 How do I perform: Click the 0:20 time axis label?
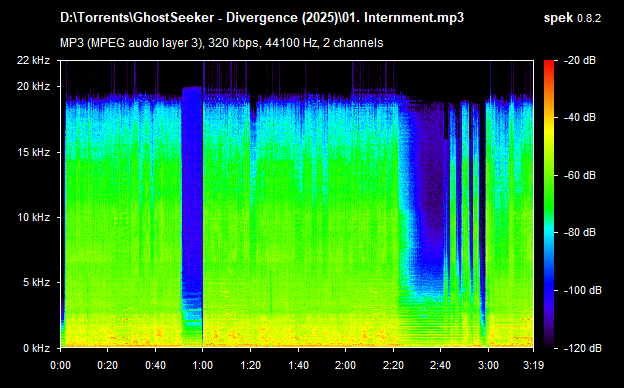click(107, 365)
